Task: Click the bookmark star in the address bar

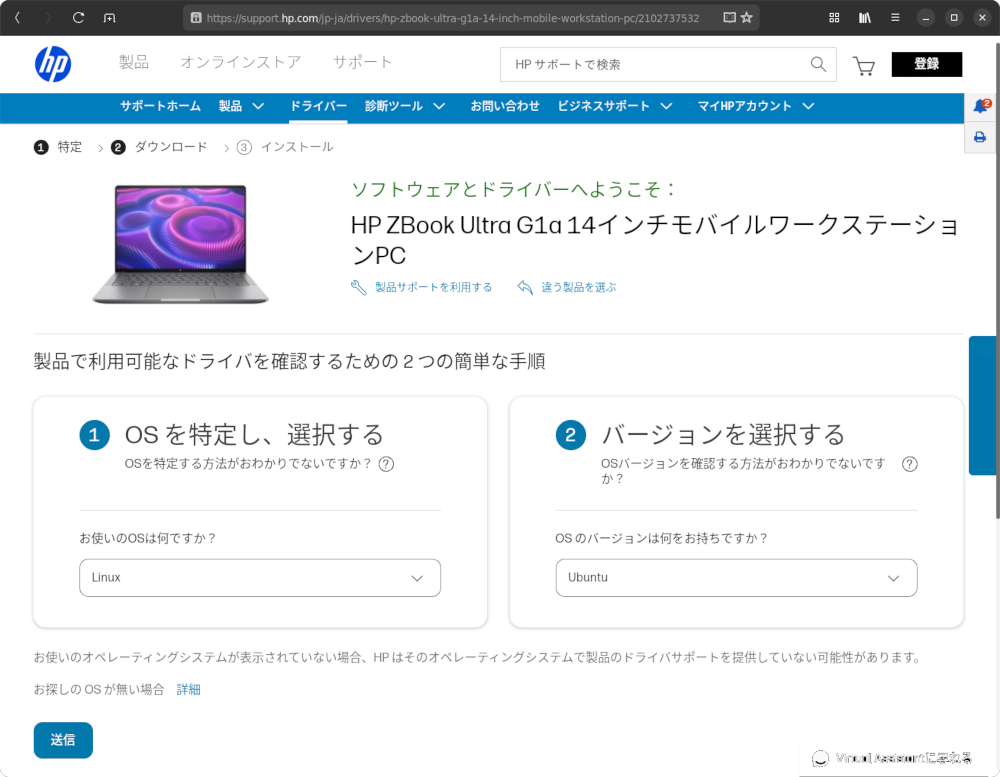Action: [744, 17]
